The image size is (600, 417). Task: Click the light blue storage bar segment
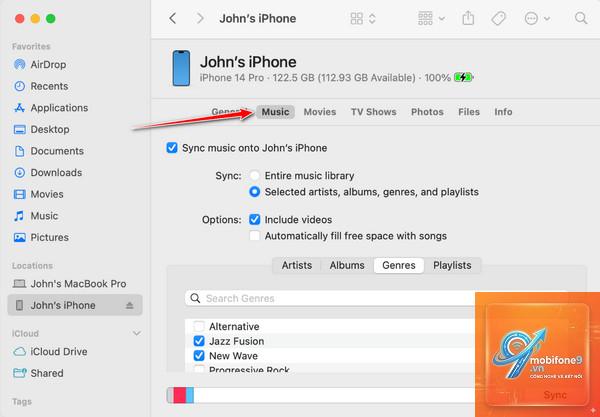pos(190,395)
